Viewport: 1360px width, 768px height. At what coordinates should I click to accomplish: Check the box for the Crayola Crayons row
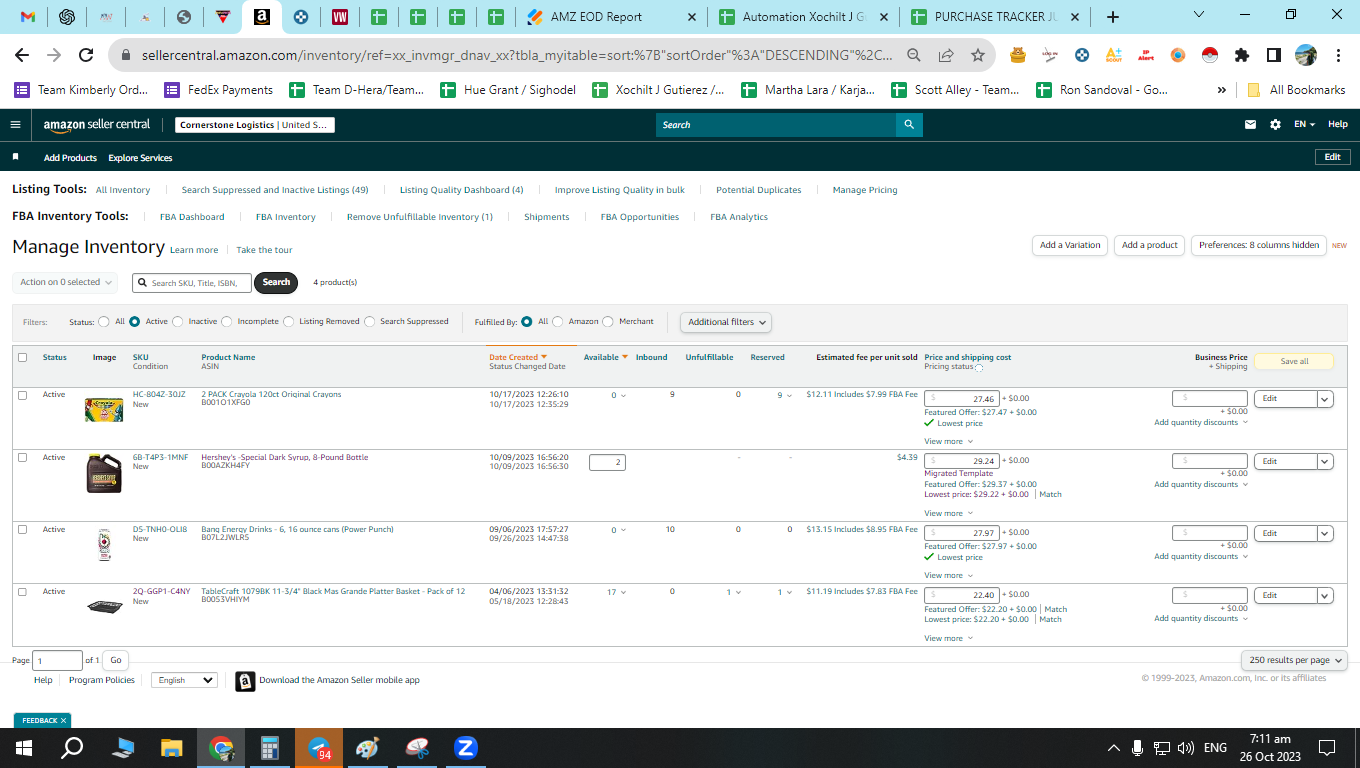(x=22, y=395)
